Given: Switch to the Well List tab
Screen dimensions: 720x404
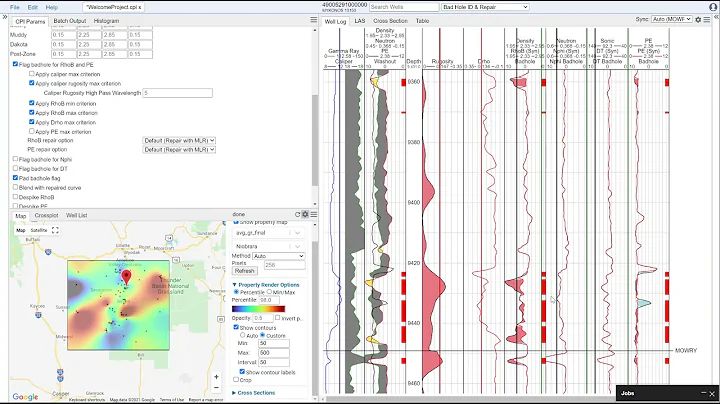Looking at the screenshot, I should tap(77, 215).
